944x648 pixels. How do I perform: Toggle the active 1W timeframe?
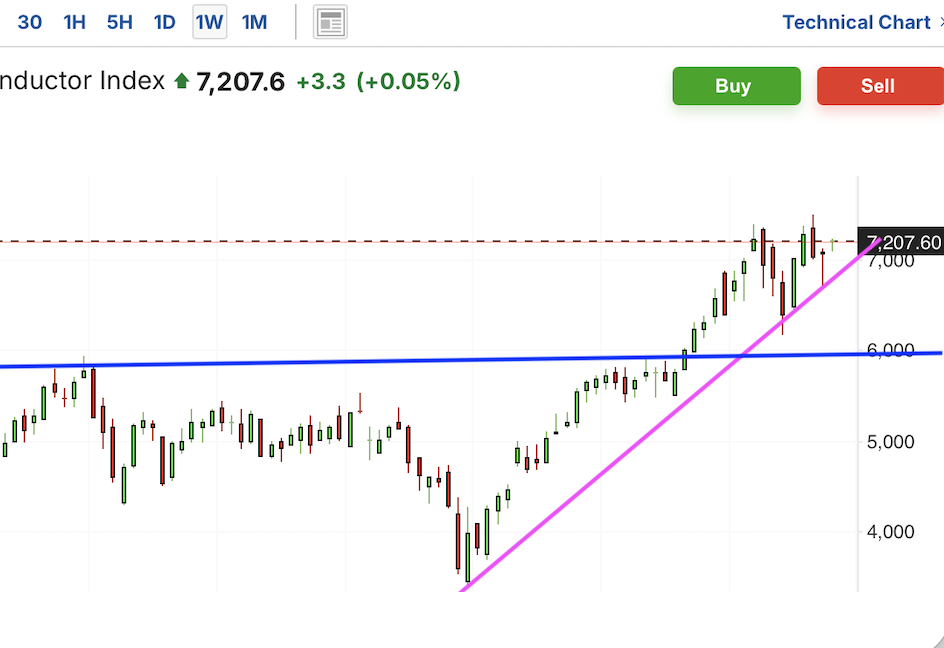click(209, 22)
